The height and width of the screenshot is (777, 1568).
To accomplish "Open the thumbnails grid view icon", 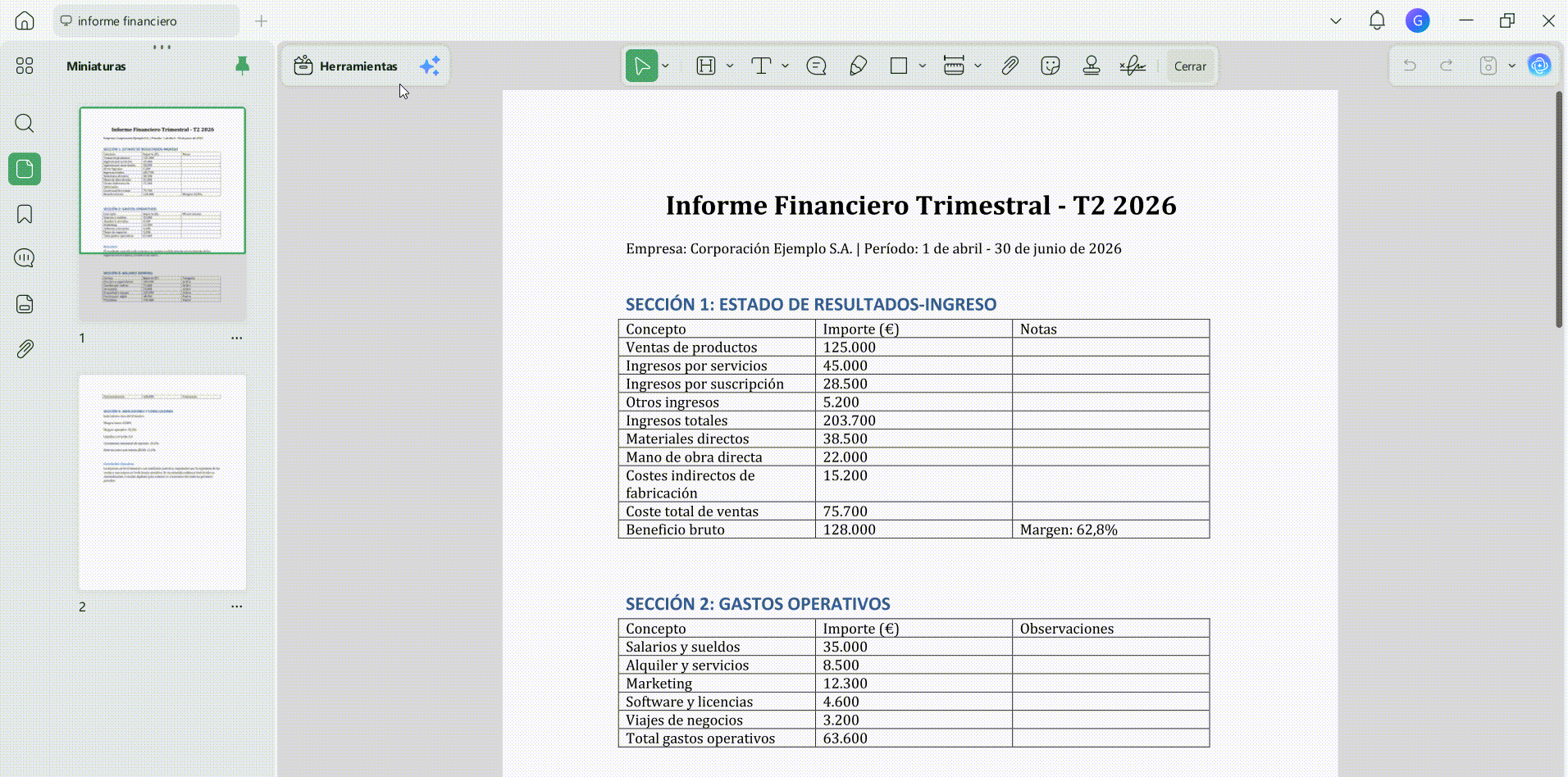I will [x=25, y=66].
